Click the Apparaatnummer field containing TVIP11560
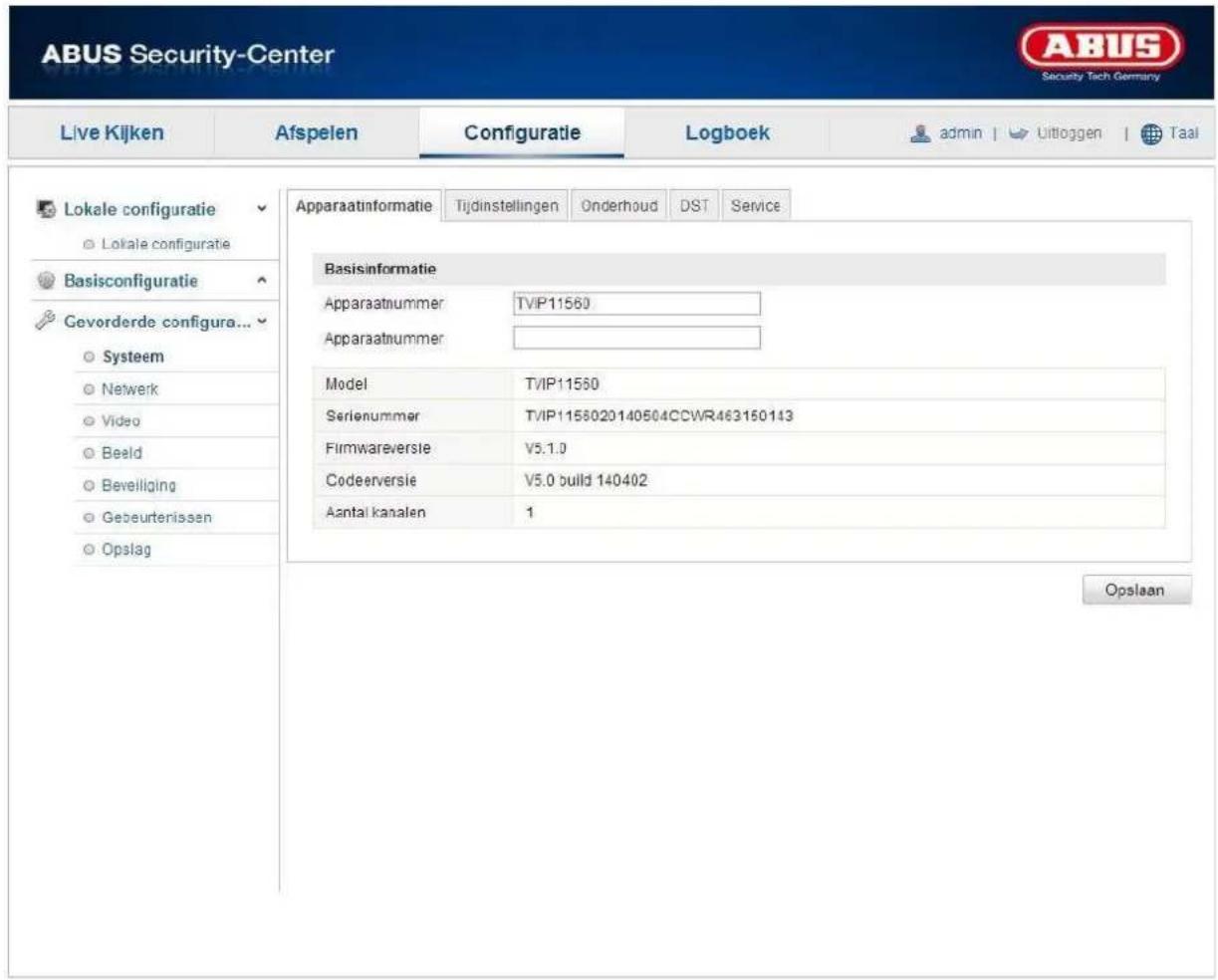The height and width of the screenshot is (980, 1218). click(x=636, y=304)
